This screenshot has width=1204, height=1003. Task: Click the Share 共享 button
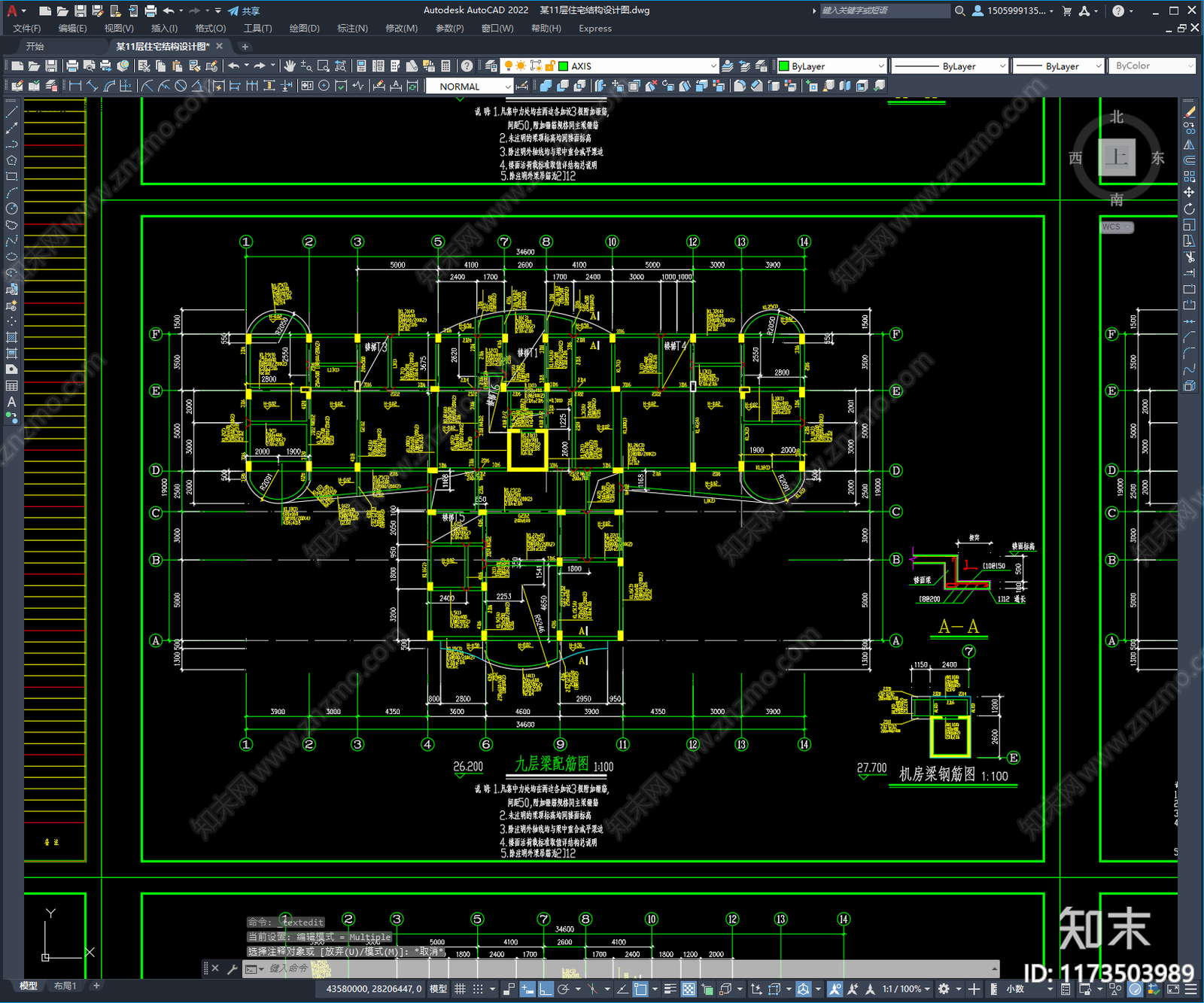click(244, 11)
